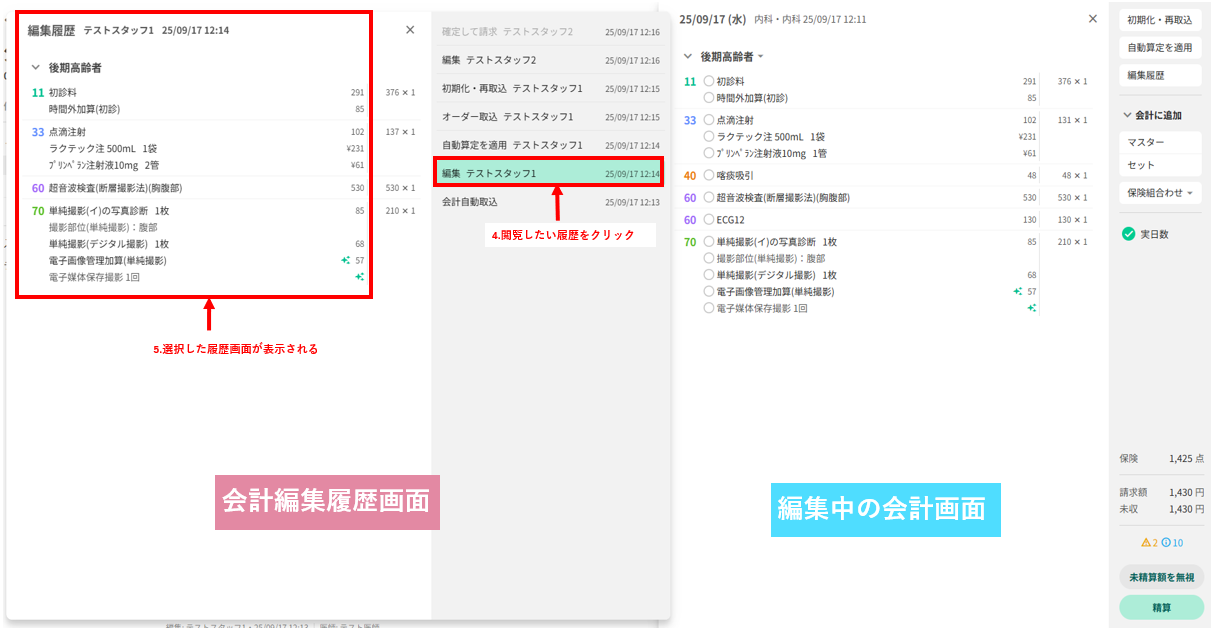Select the ECG12 radio button

[709, 219]
